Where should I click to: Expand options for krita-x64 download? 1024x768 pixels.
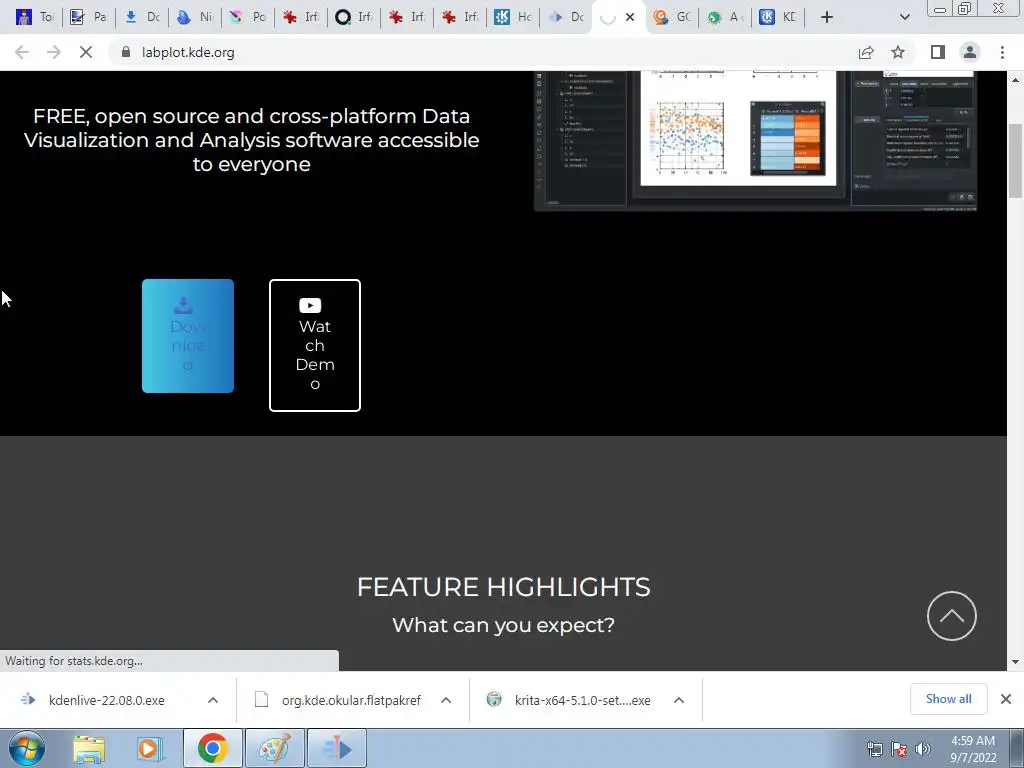pos(679,700)
